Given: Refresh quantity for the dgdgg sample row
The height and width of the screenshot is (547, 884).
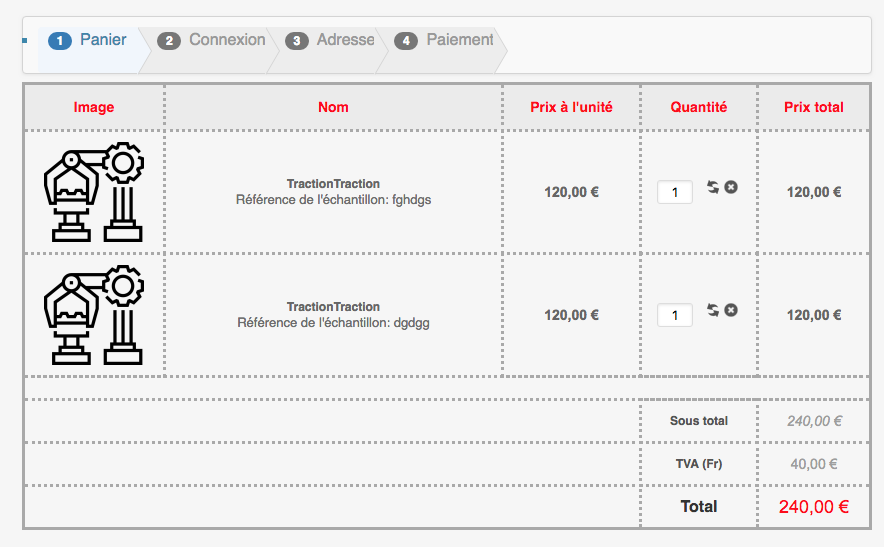Looking at the screenshot, I should 713,310.
